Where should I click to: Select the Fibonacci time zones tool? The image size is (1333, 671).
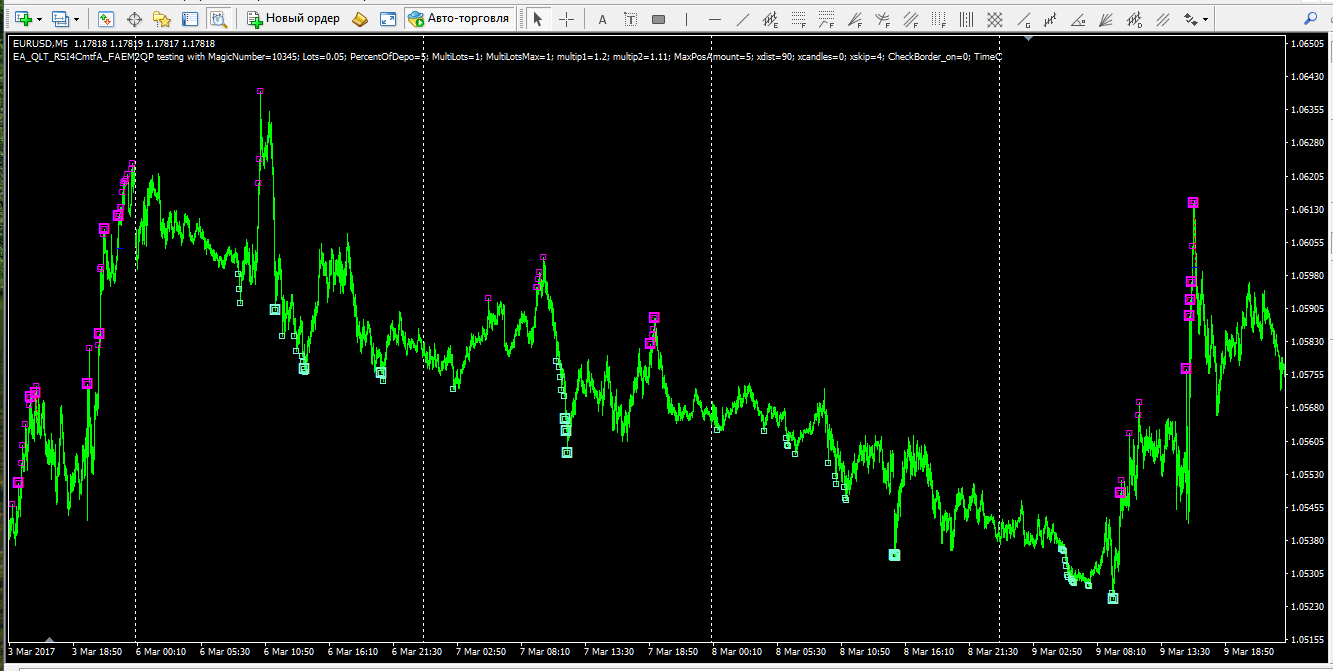938,18
